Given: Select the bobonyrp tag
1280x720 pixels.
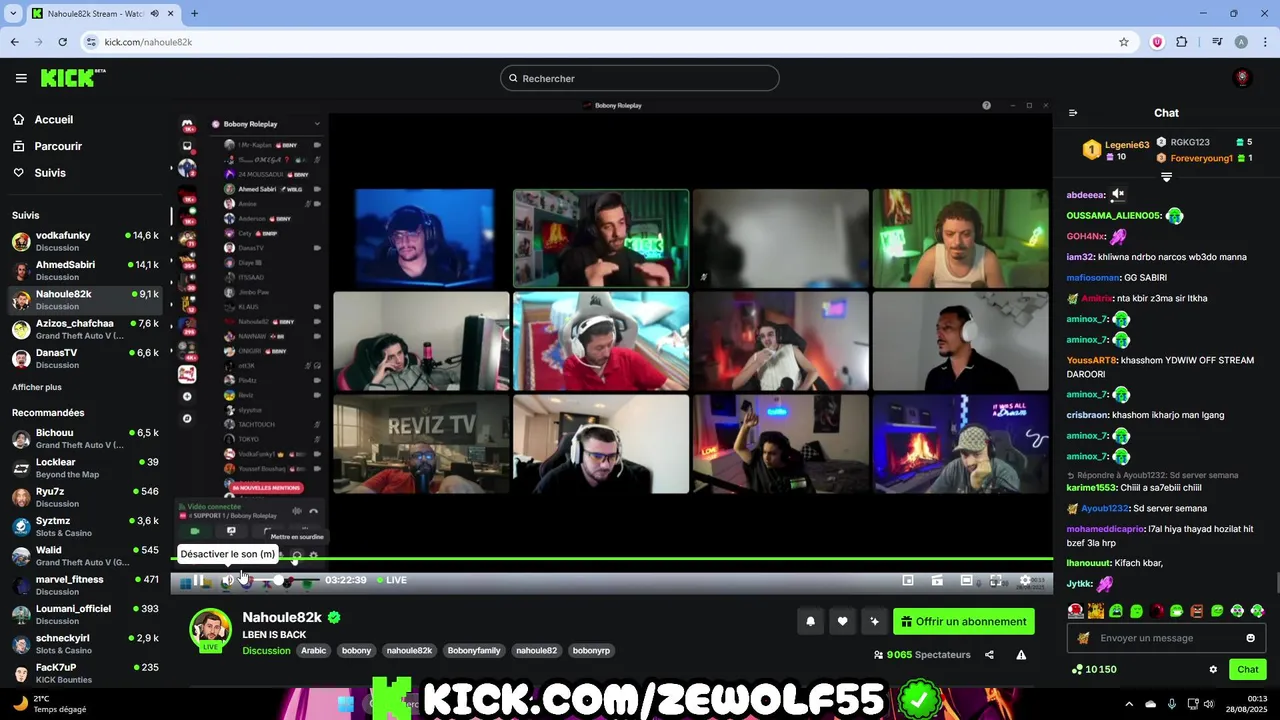Looking at the screenshot, I should 589,651.
